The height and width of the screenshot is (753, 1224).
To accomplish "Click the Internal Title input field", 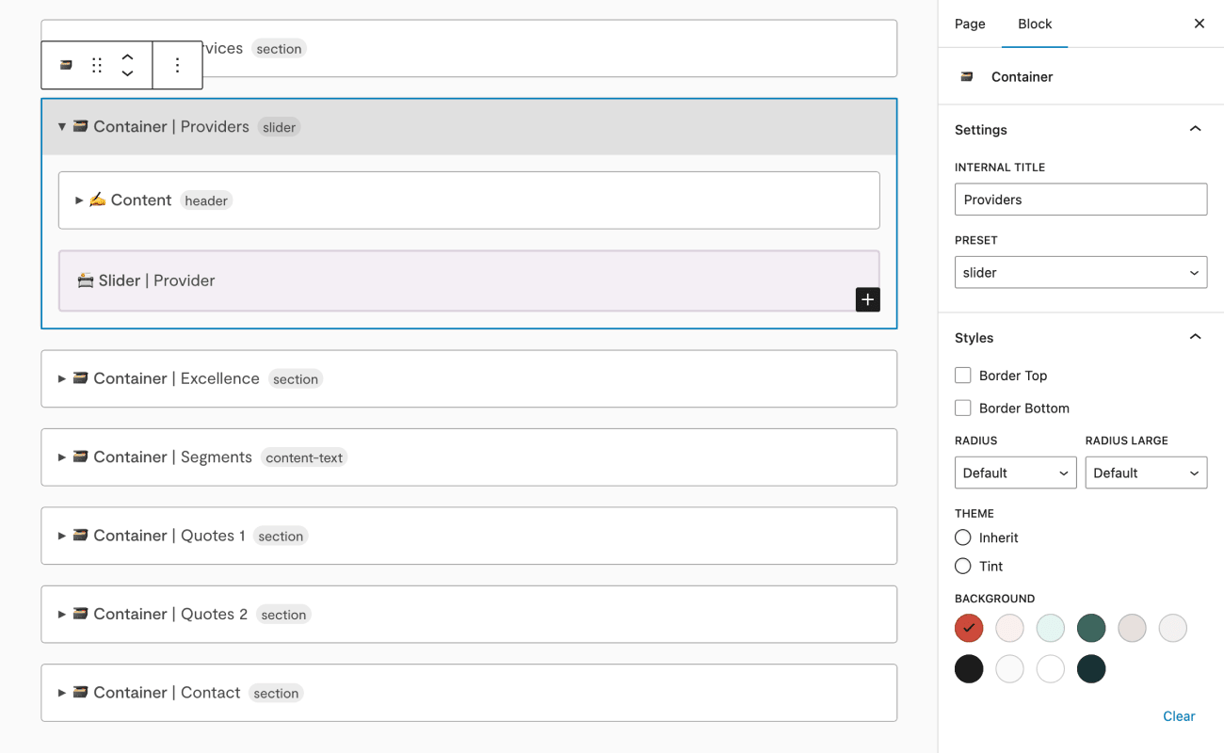I will [x=1081, y=199].
